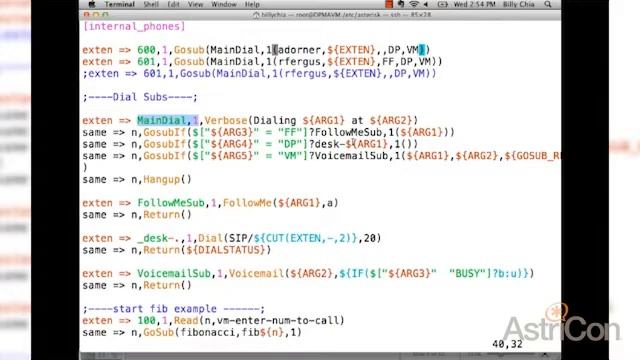
Task: Click the GosubIf desk-${ARG1} line
Action: (250, 144)
